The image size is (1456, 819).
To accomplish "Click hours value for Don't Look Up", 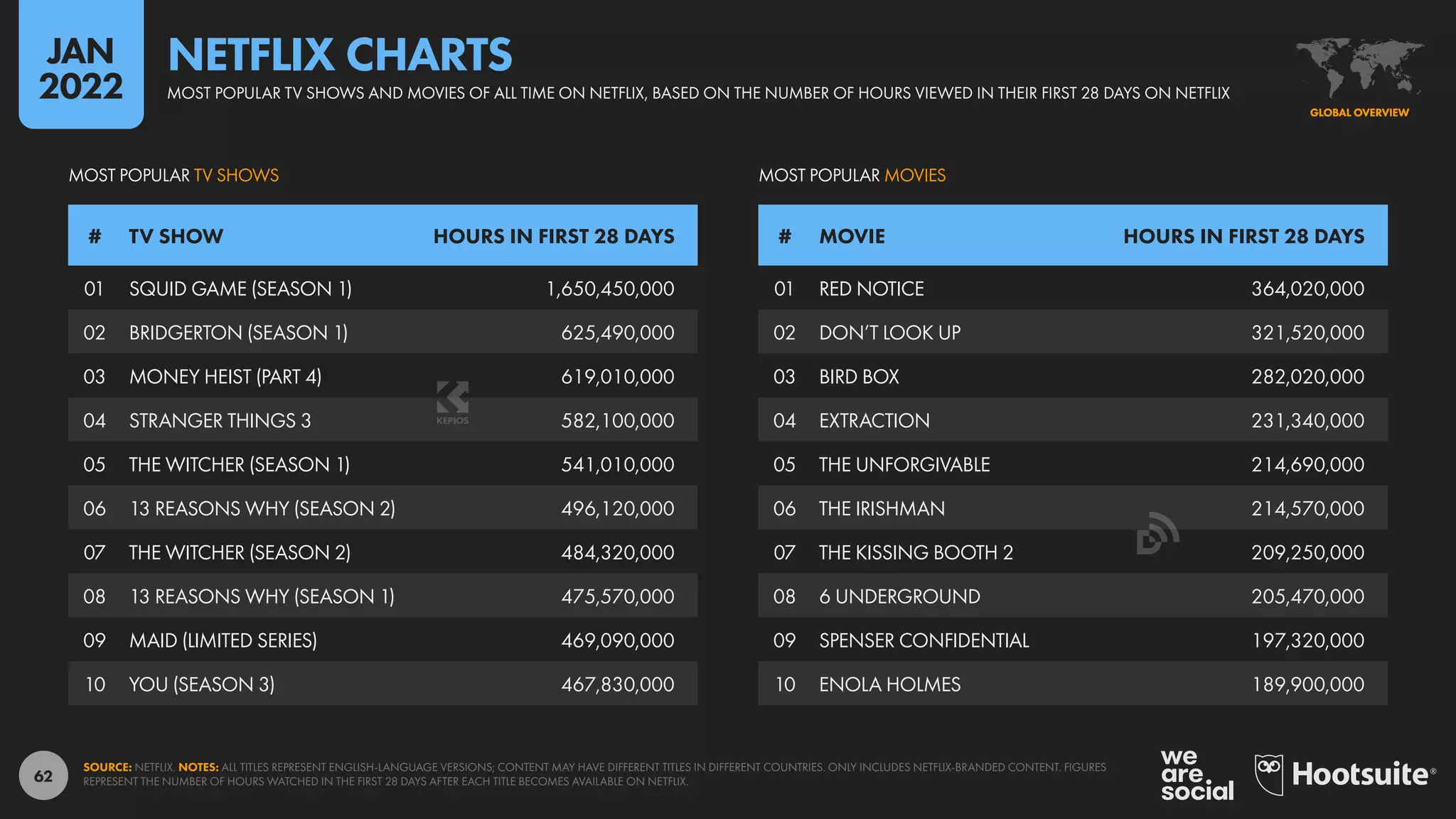I will (1307, 333).
